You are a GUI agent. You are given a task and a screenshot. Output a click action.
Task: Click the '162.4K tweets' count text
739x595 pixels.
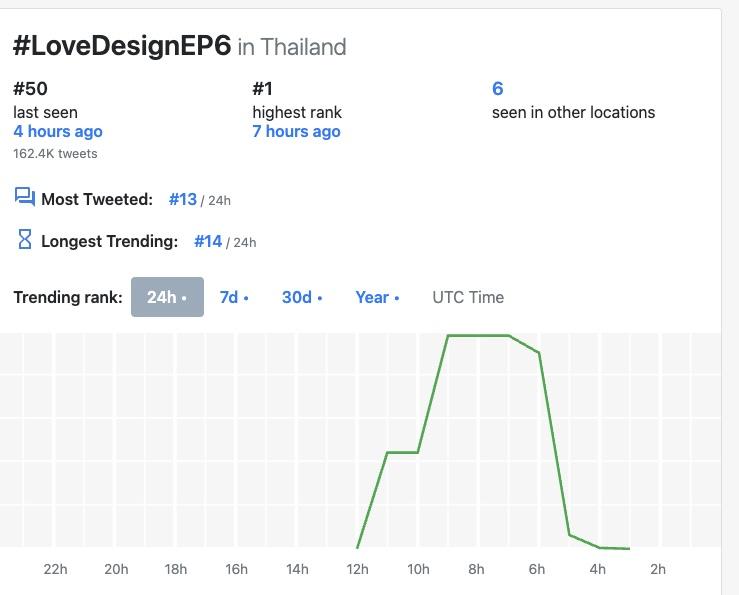pyautogui.click(x=55, y=154)
